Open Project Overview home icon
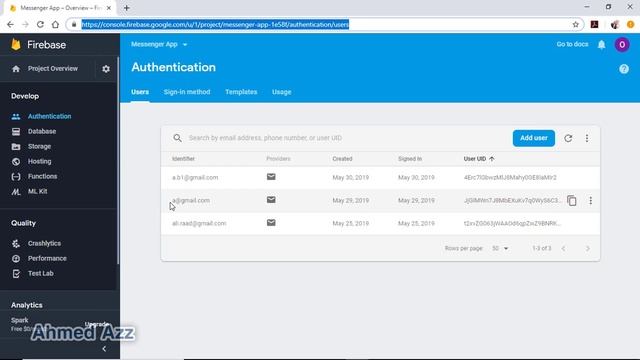The height and width of the screenshot is (360, 640). pyautogui.click(x=16, y=69)
